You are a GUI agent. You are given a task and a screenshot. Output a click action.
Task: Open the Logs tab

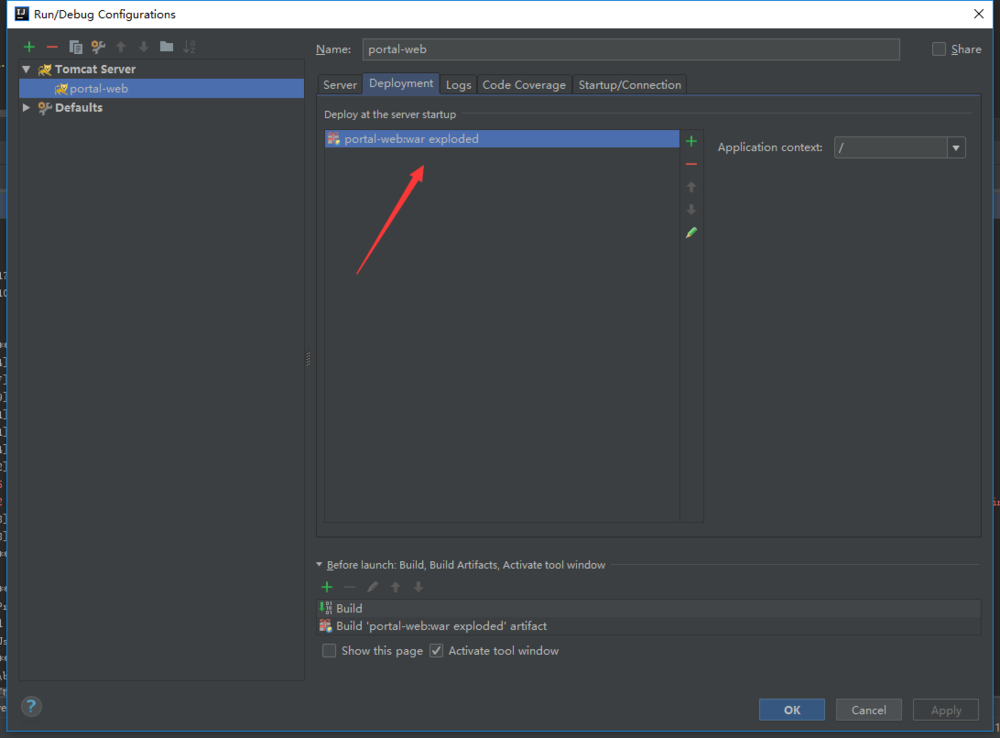pyautogui.click(x=459, y=85)
